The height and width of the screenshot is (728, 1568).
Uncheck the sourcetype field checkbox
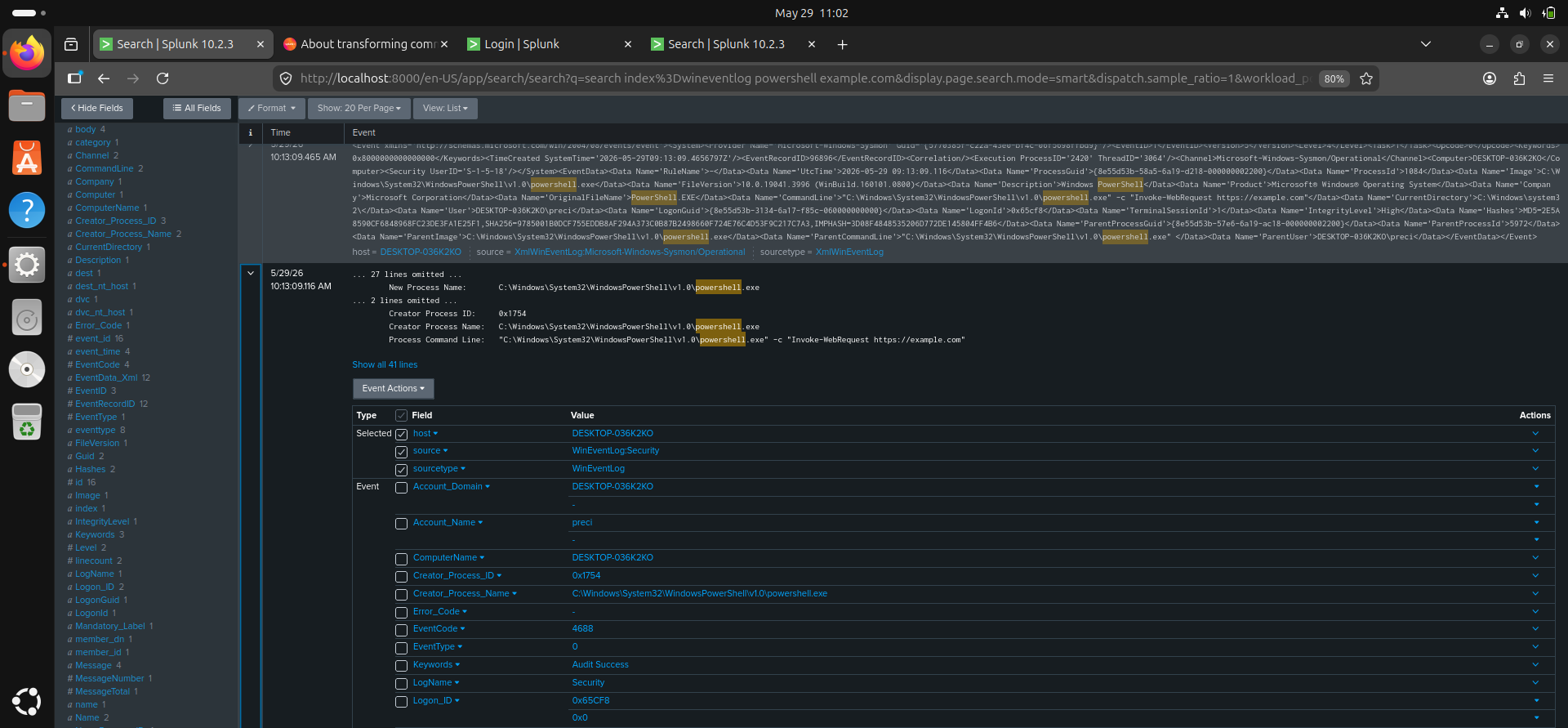(401, 470)
